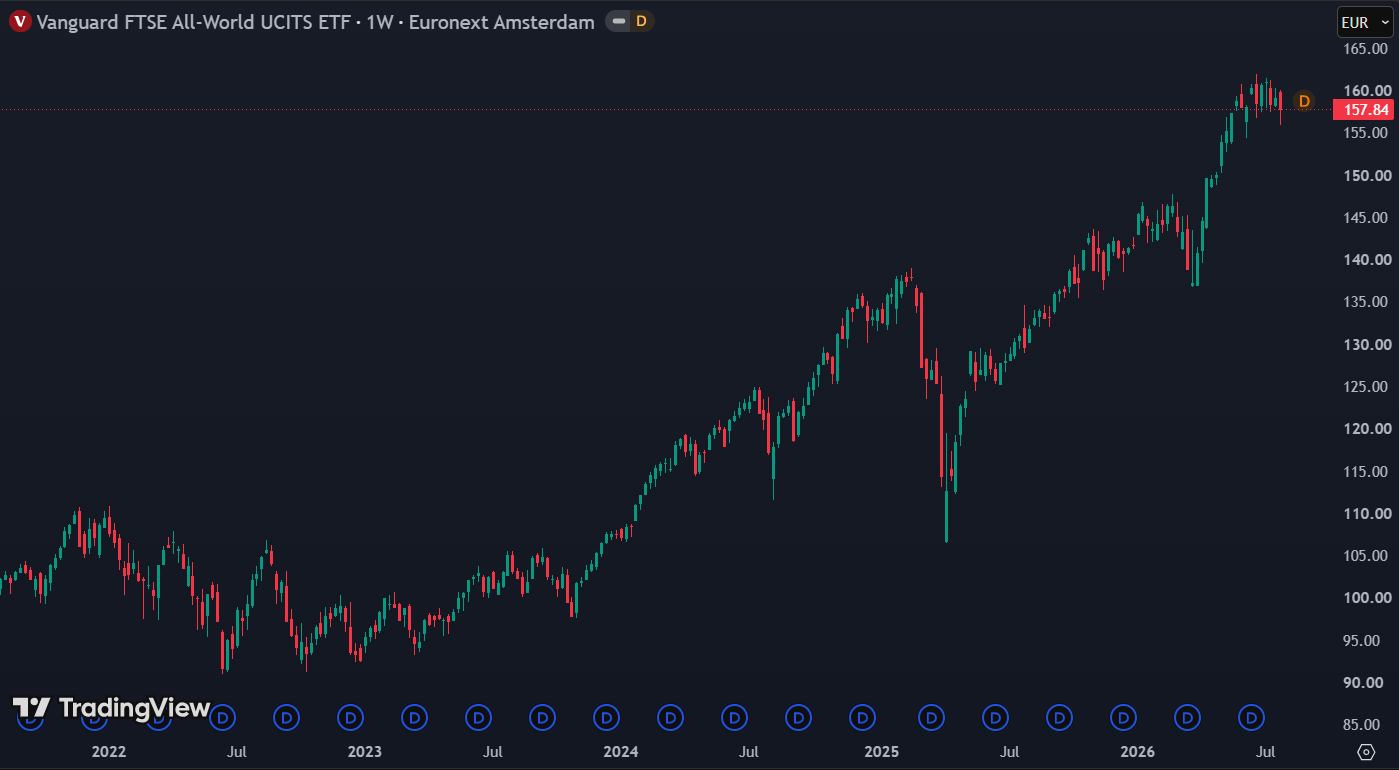
Task: Click the dividend marker just above the 2023 label
Action: pyautogui.click(x=350, y=717)
